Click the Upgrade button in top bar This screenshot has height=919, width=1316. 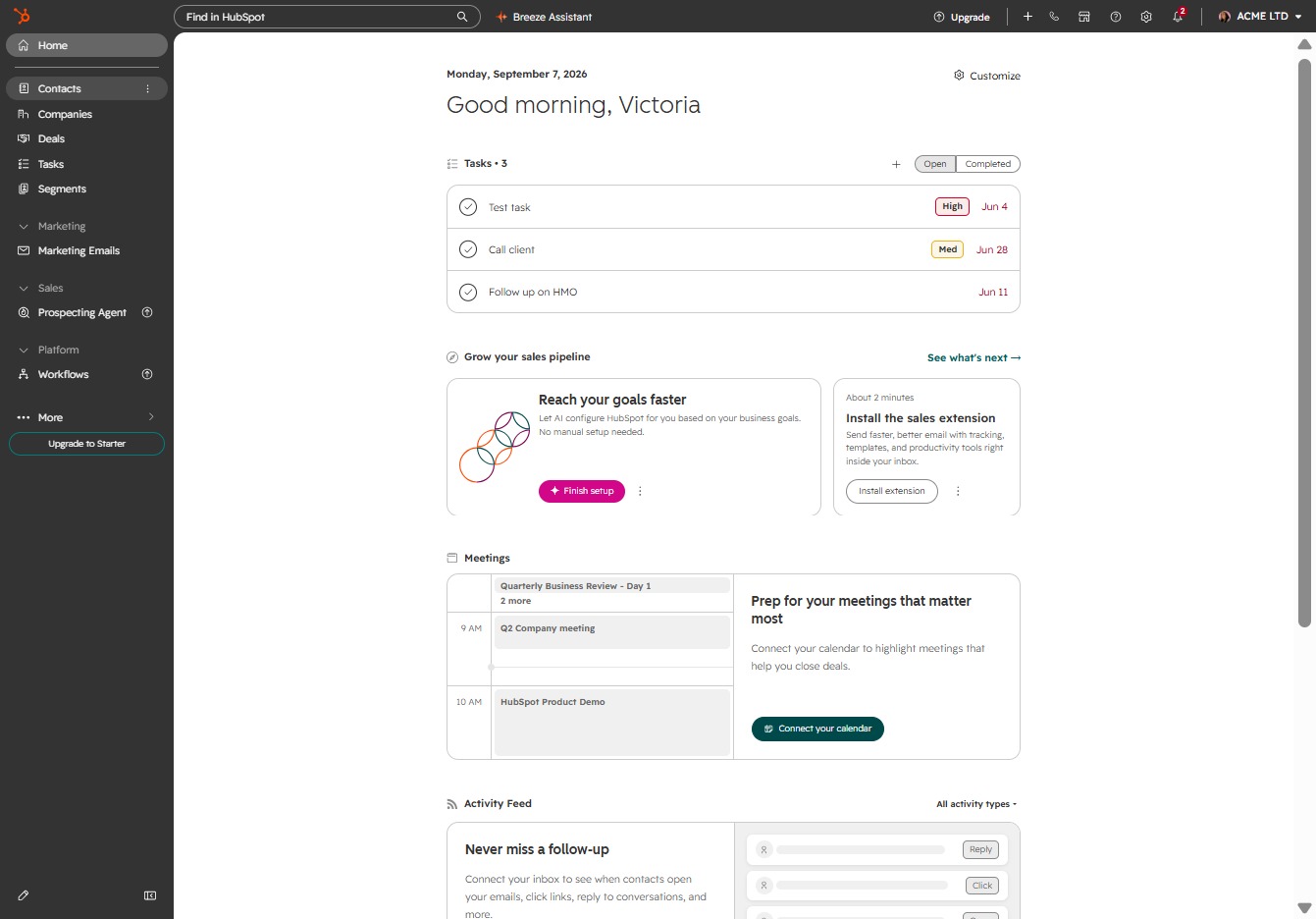[x=962, y=17]
